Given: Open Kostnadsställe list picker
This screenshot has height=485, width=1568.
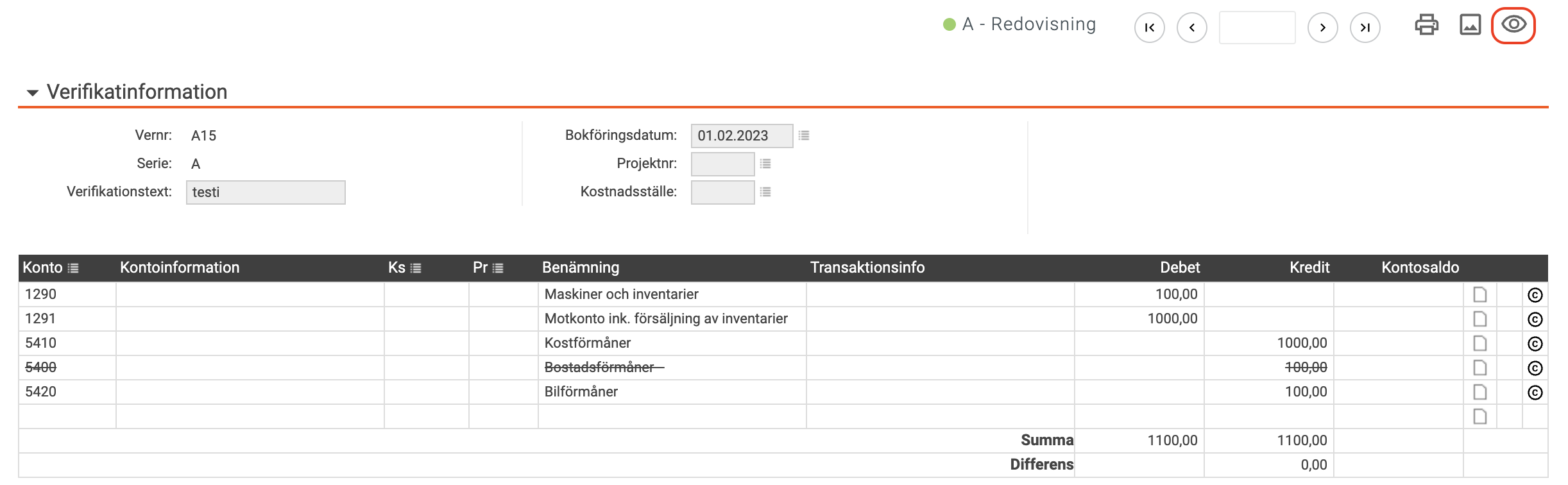Looking at the screenshot, I should [765, 192].
